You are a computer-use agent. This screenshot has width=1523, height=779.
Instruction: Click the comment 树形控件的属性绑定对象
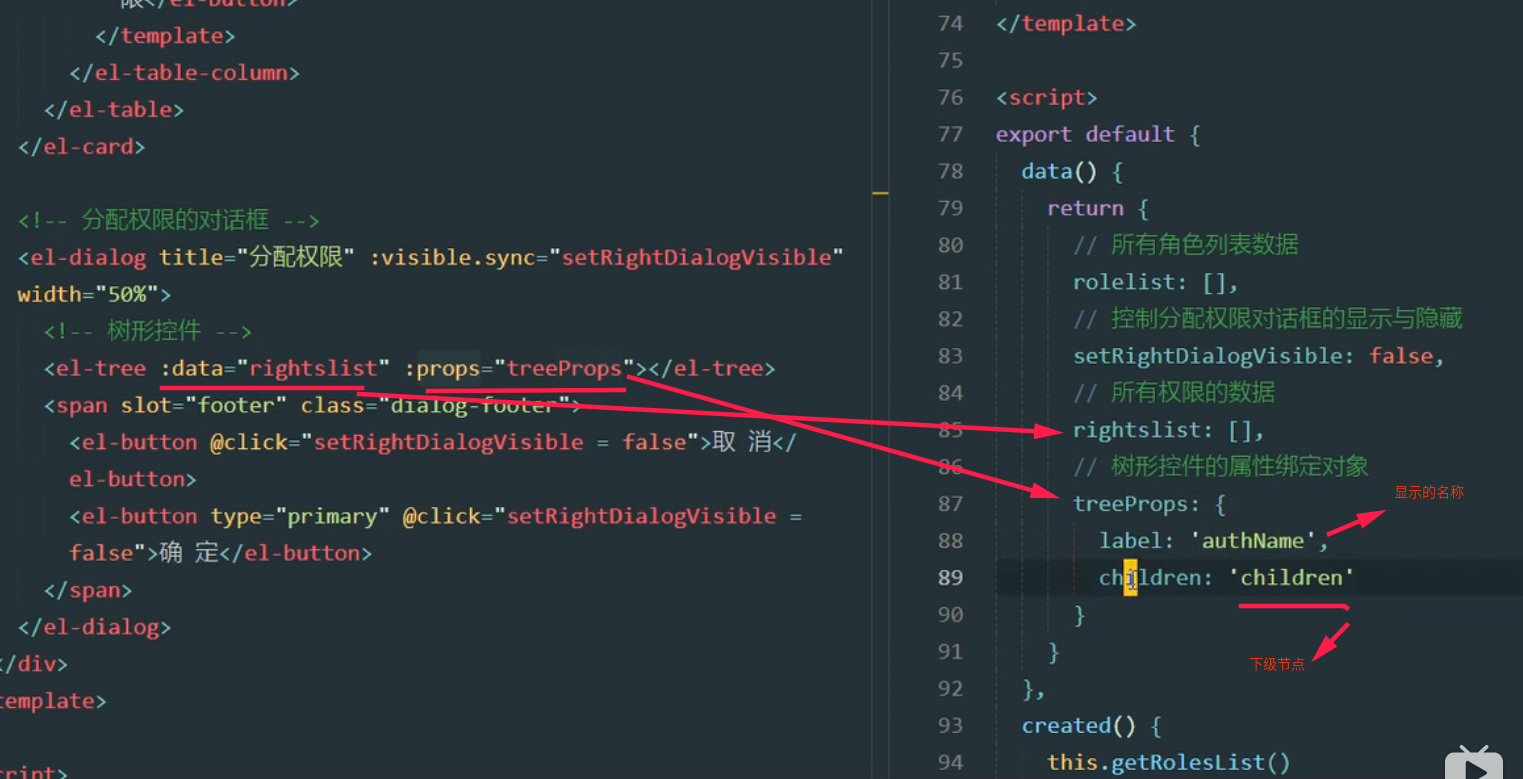1221,467
